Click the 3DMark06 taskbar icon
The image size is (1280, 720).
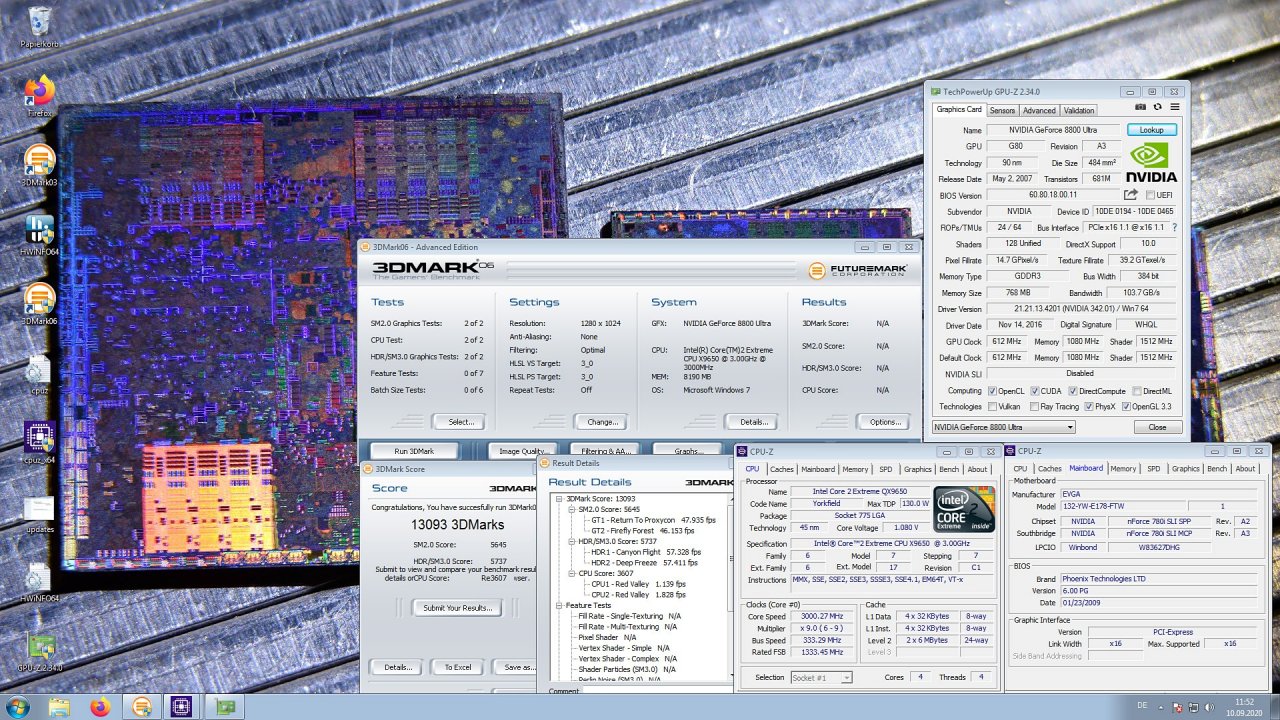pos(142,707)
